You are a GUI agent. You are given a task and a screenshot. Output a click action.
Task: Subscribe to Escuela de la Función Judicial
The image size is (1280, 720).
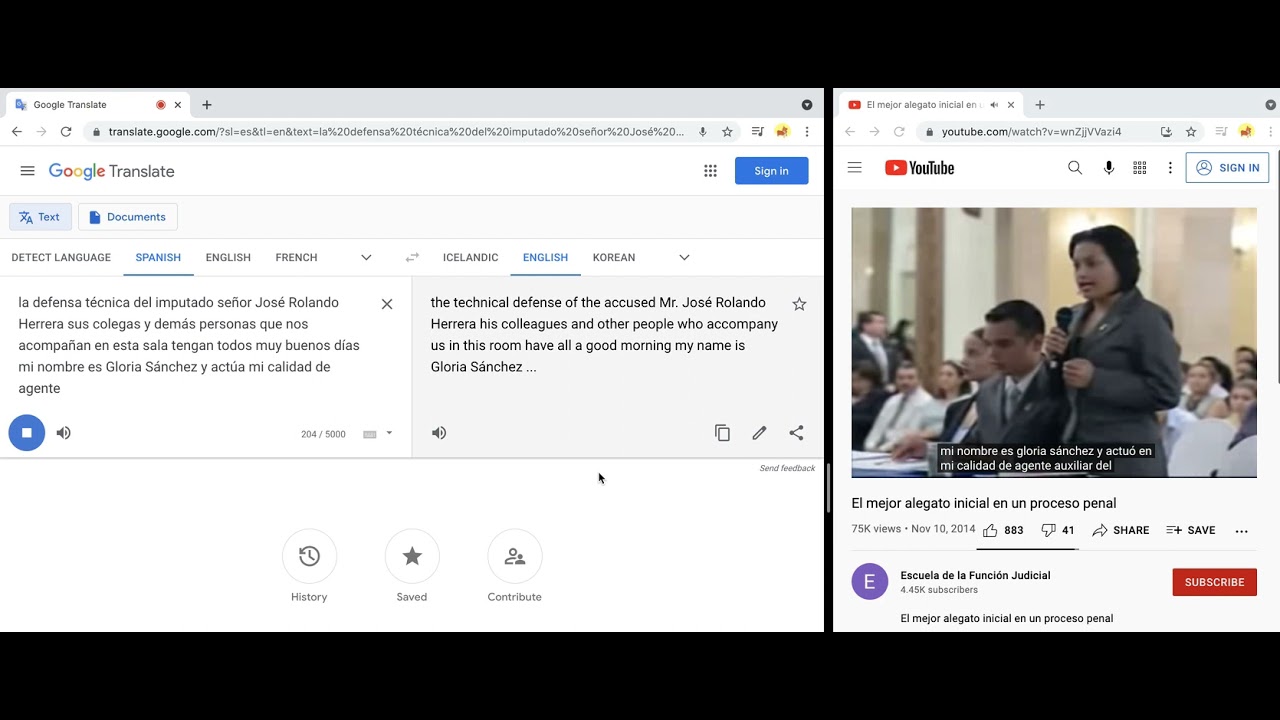click(x=1214, y=582)
